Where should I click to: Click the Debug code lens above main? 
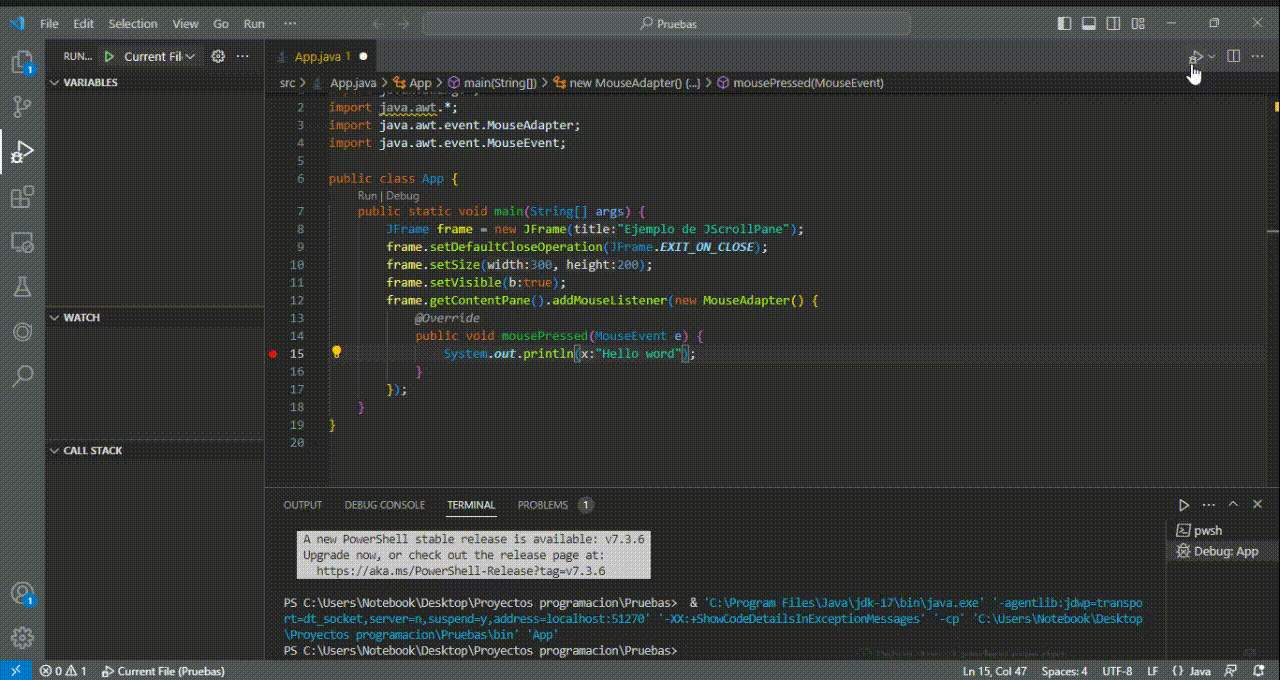click(x=402, y=196)
